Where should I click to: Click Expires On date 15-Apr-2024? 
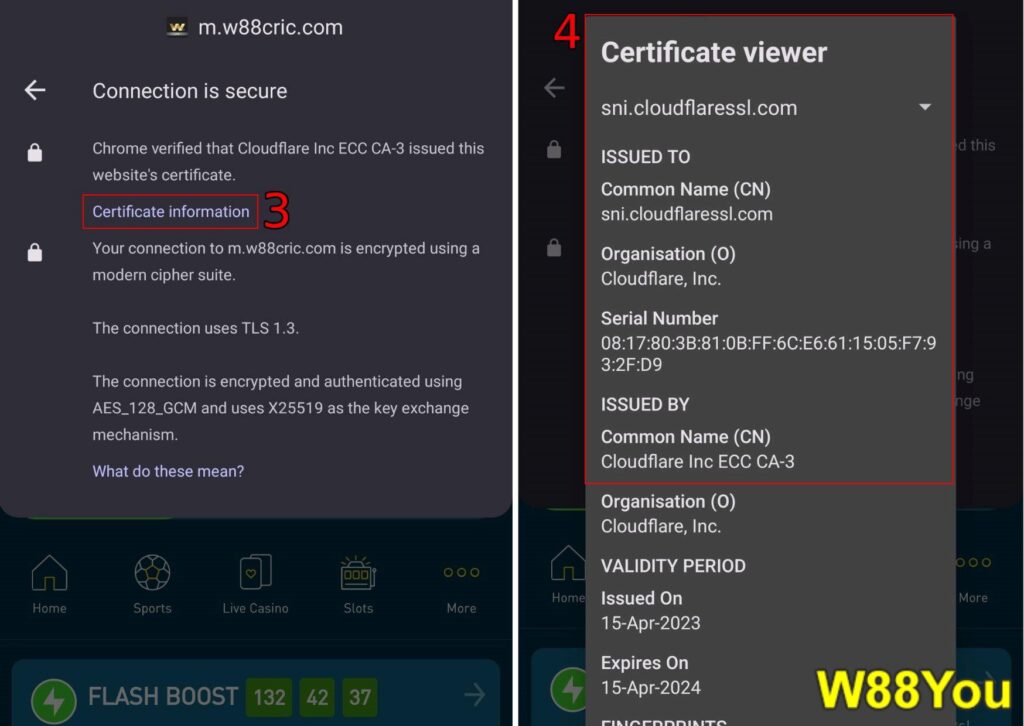click(x=650, y=687)
